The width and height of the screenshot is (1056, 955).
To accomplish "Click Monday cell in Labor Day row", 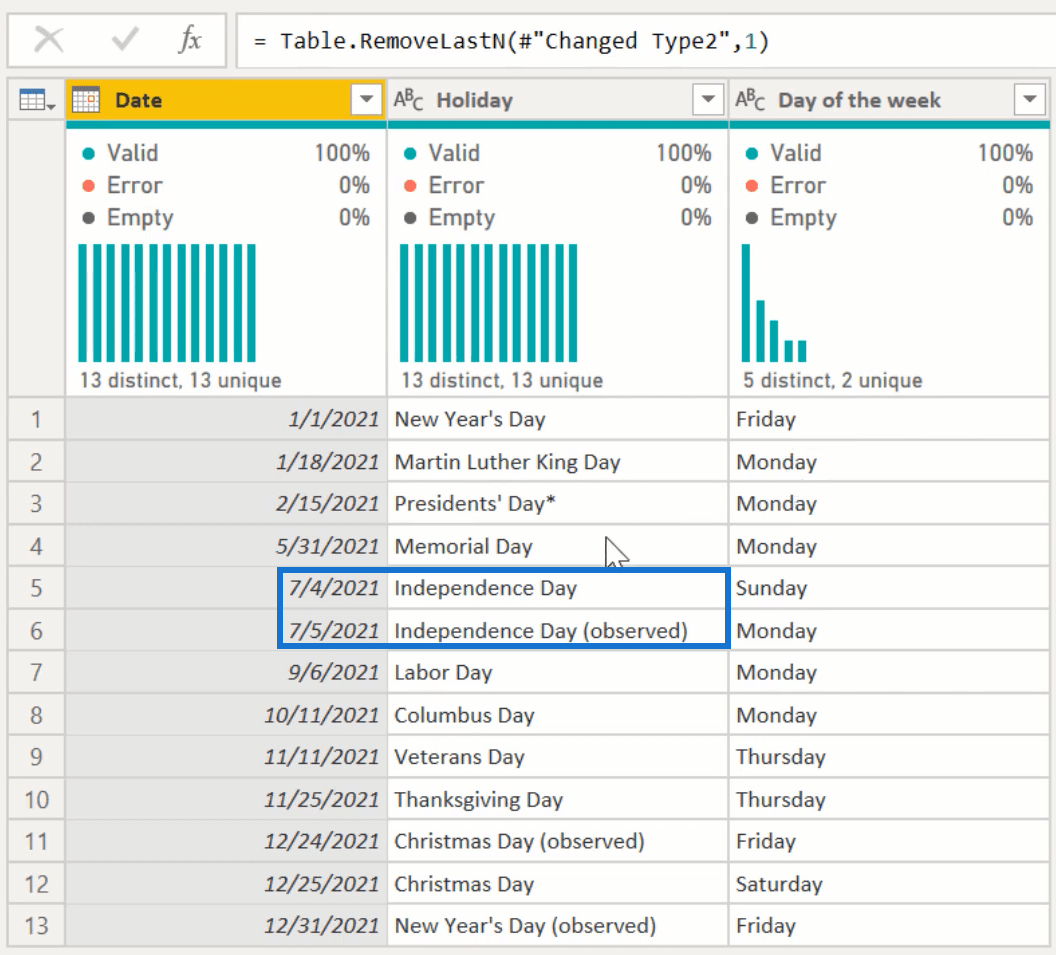I will (x=889, y=672).
